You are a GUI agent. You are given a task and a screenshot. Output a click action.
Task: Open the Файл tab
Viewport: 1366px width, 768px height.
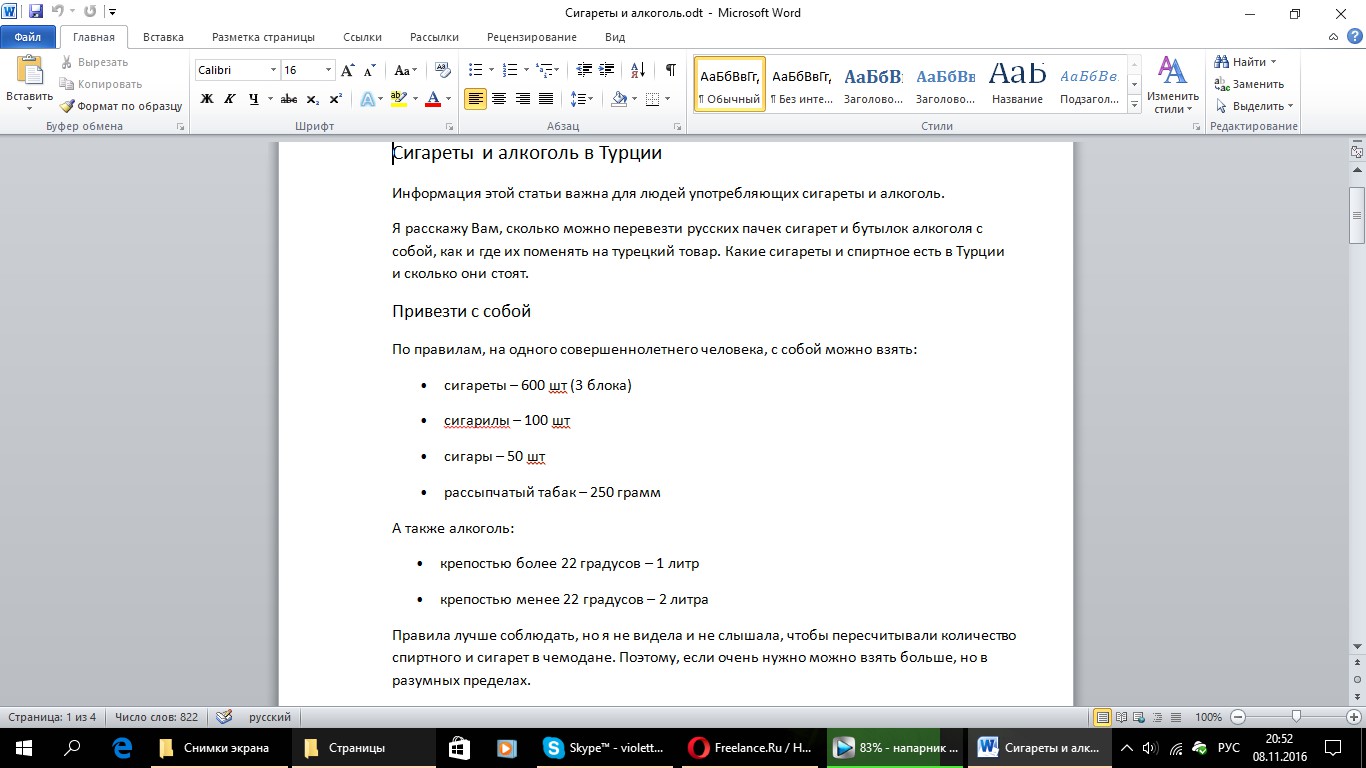[x=28, y=37]
